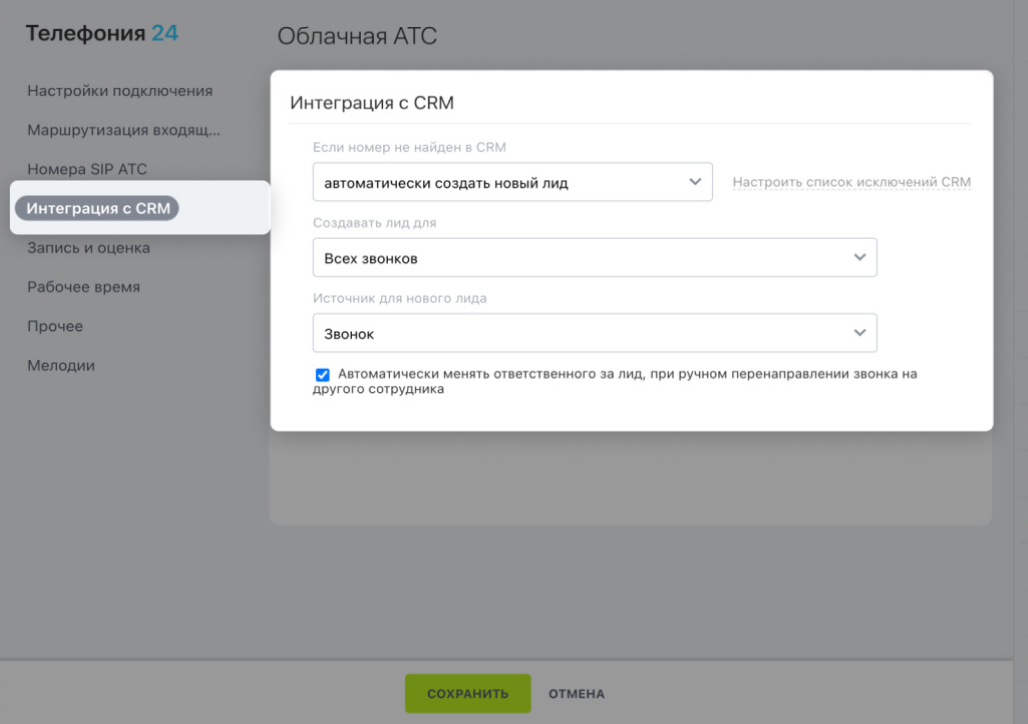Open the Прочее section

(x=55, y=326)
